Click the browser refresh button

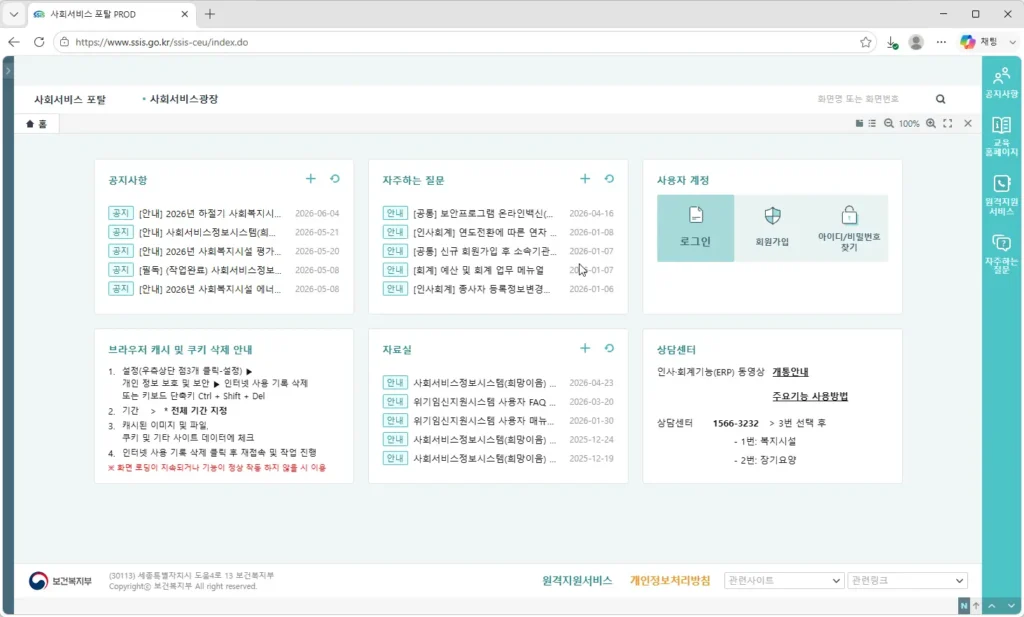39,42
